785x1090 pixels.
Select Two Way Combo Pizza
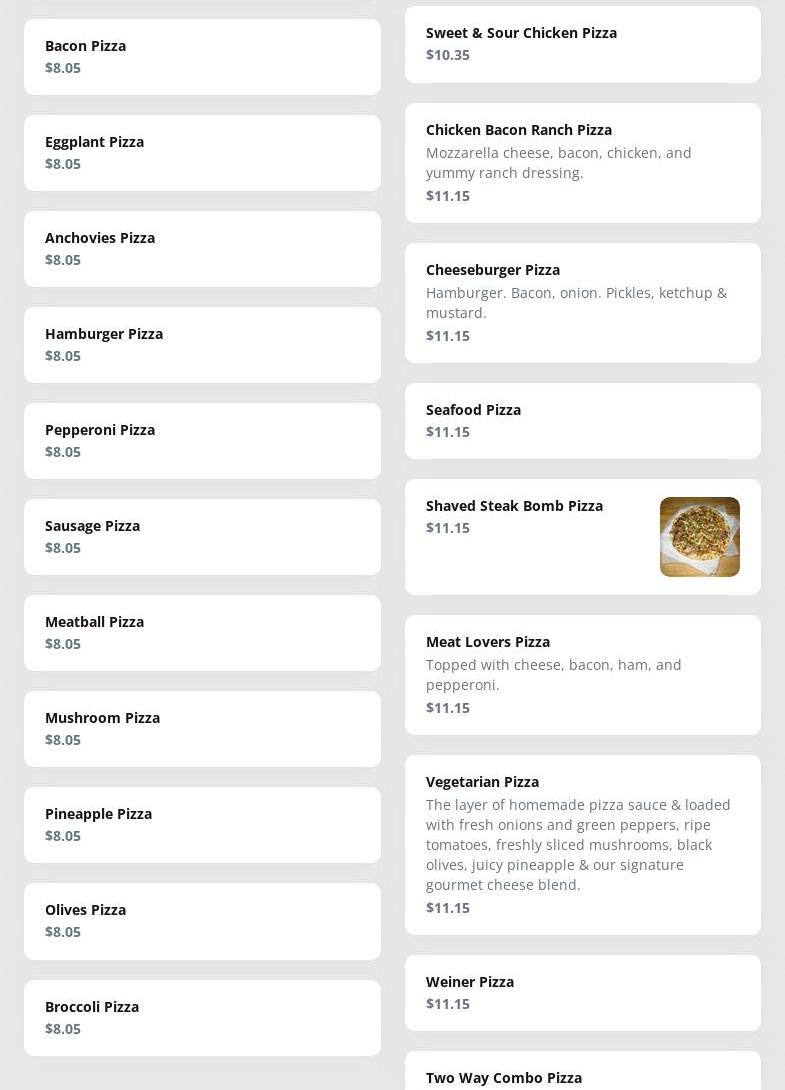(x=582, y=1076)
